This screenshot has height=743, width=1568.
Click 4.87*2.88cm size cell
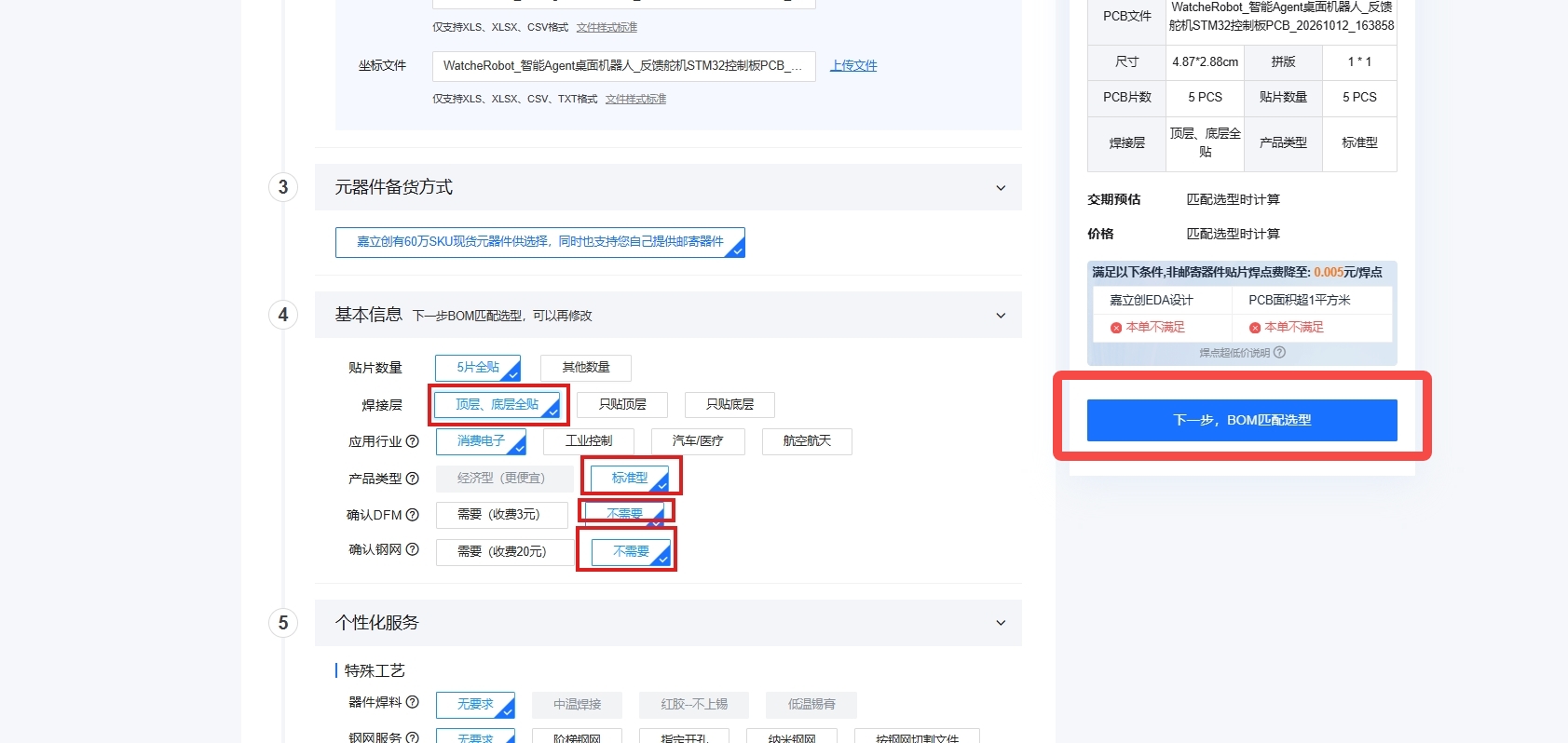pos(1206,62)
